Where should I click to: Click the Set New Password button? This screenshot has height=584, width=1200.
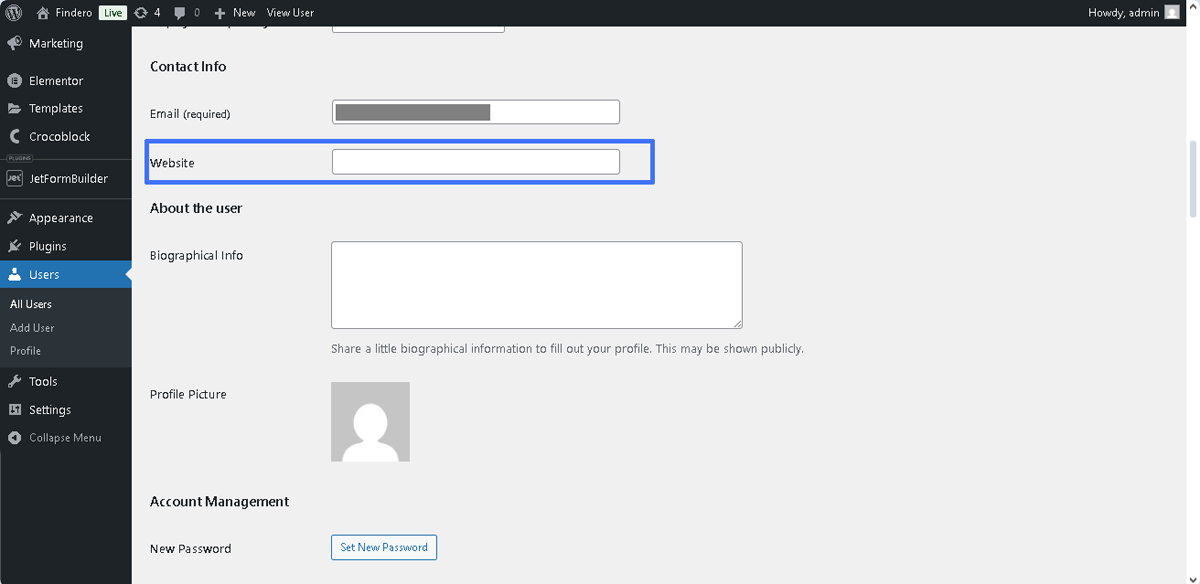[x=383, y=547]
